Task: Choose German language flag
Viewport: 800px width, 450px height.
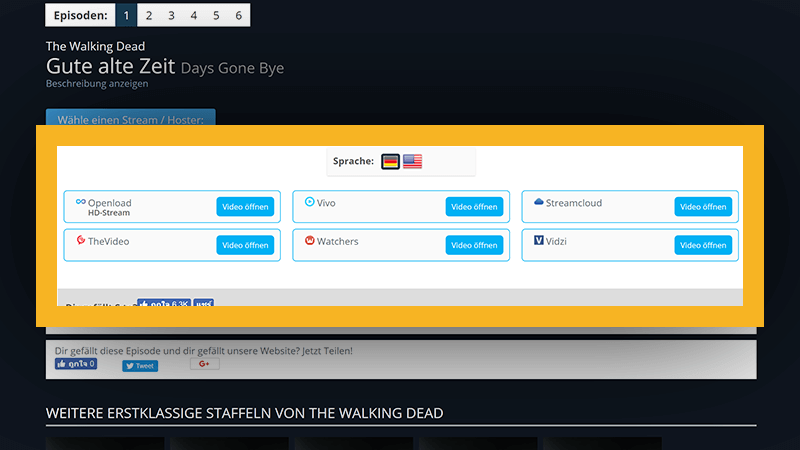Action: point(390,161)
